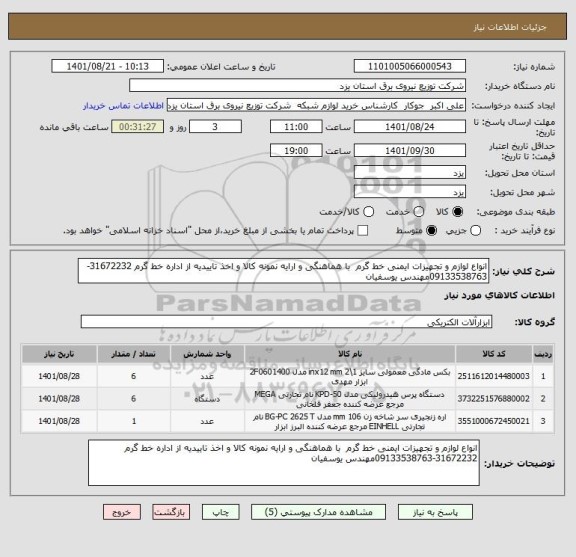Image resolution: width=576 pixels, height=557 pixels.
Task: Click the شماره نیاز field 1101005066000543
Action: click(x=410, y=67)
